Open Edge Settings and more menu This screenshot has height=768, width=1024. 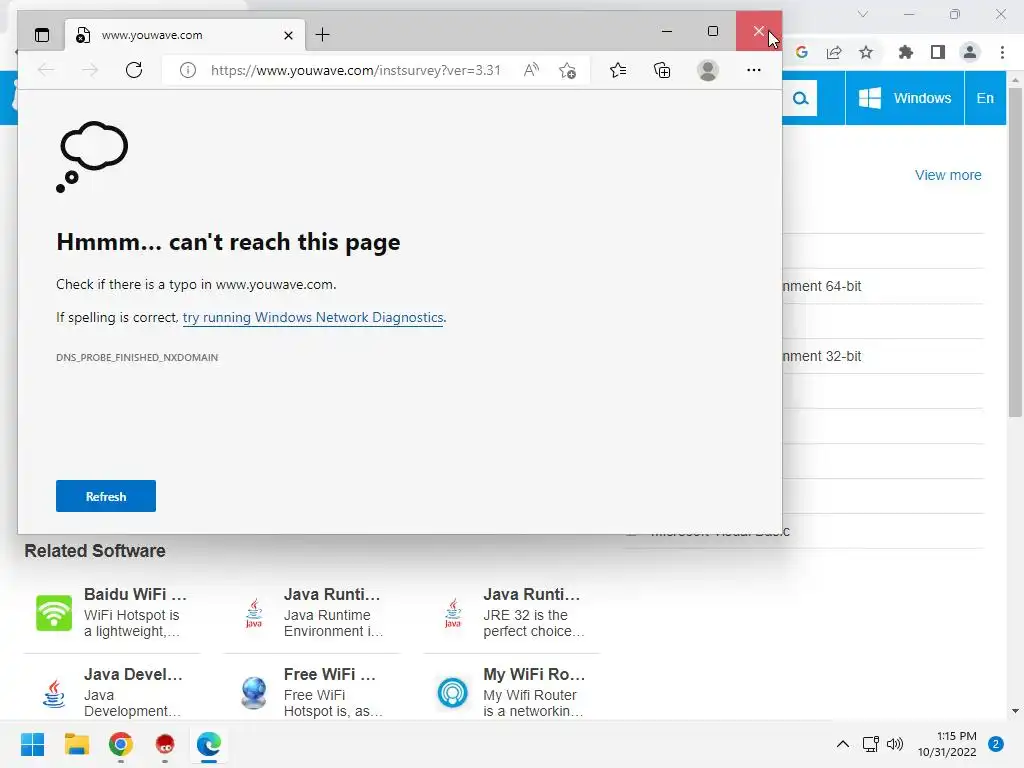754,70
